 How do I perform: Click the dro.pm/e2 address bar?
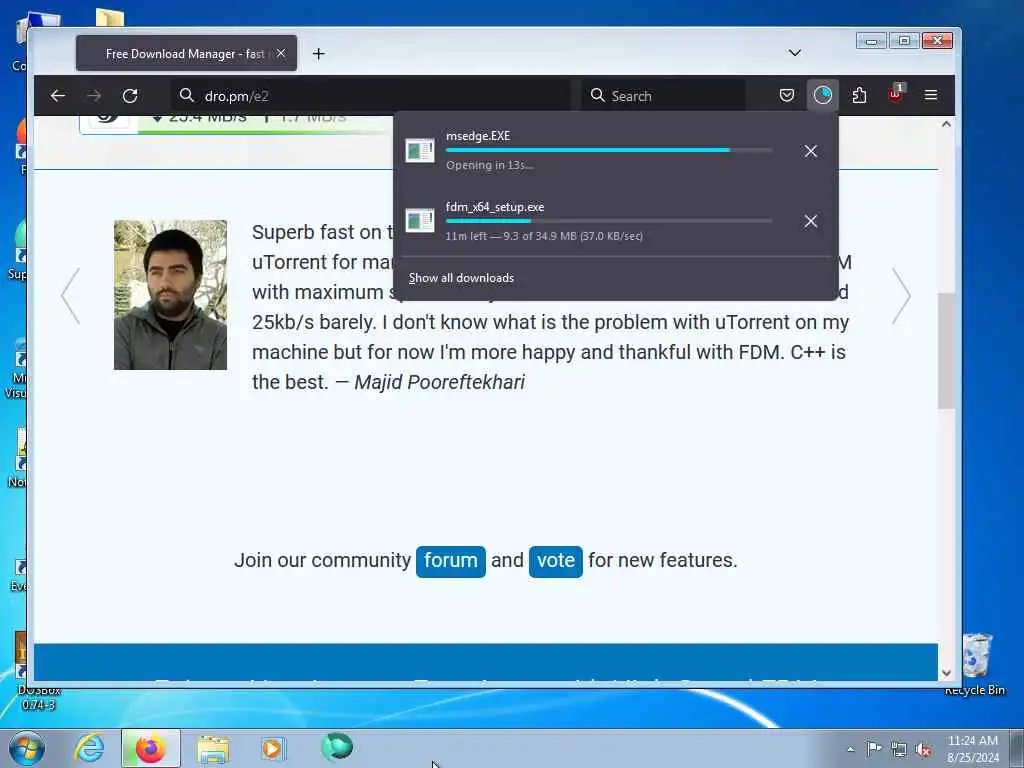370,96
